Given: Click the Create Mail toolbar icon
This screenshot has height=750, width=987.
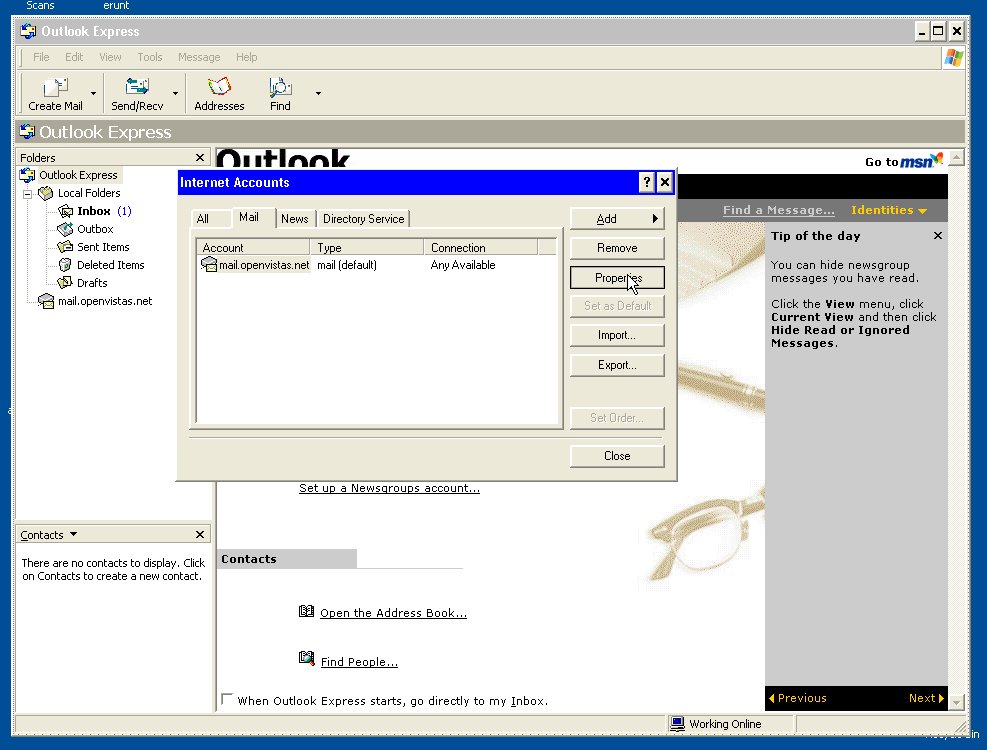Looking at the screenshot, I should pos(55,87).
